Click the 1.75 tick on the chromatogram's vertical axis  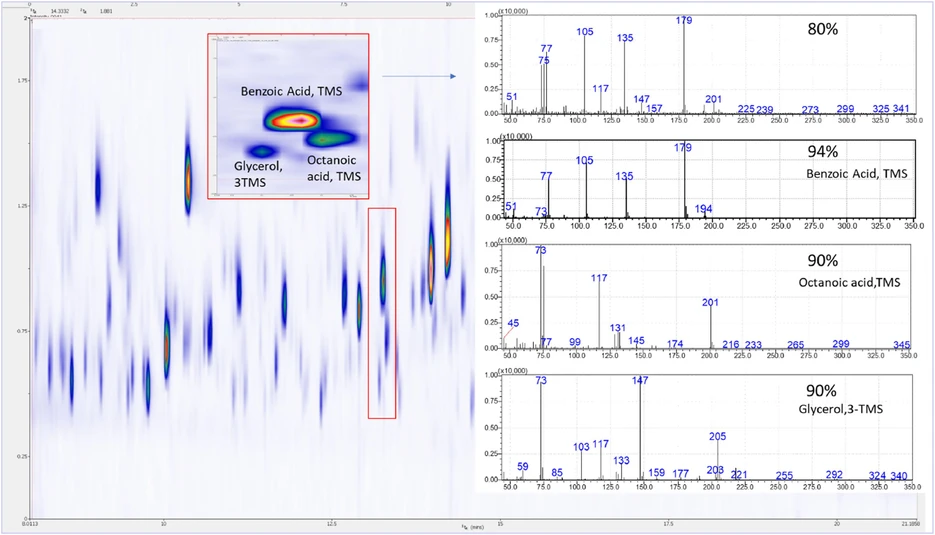pyautogui.click(x=23, y=81)
